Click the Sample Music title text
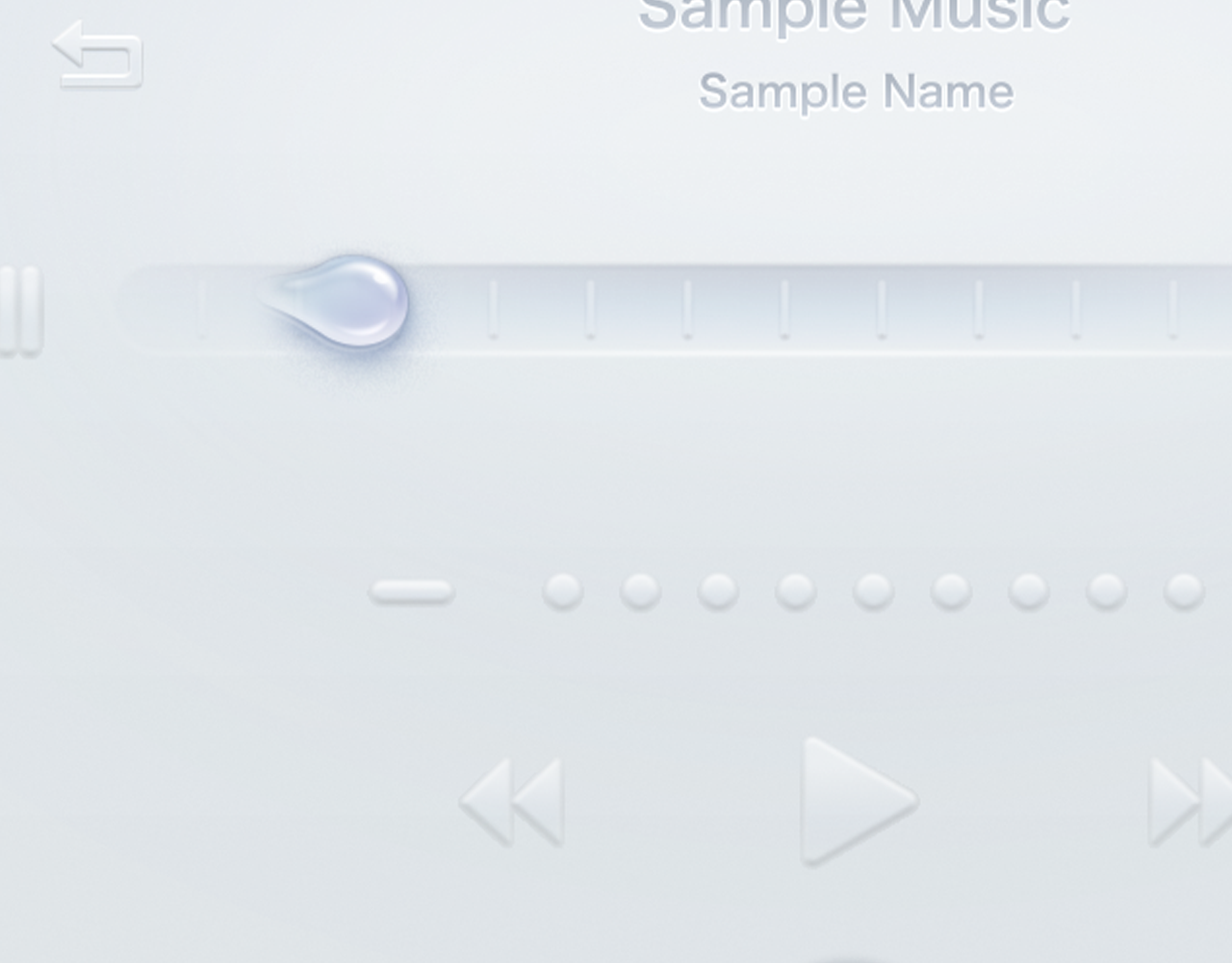 [x=855, y=13]
